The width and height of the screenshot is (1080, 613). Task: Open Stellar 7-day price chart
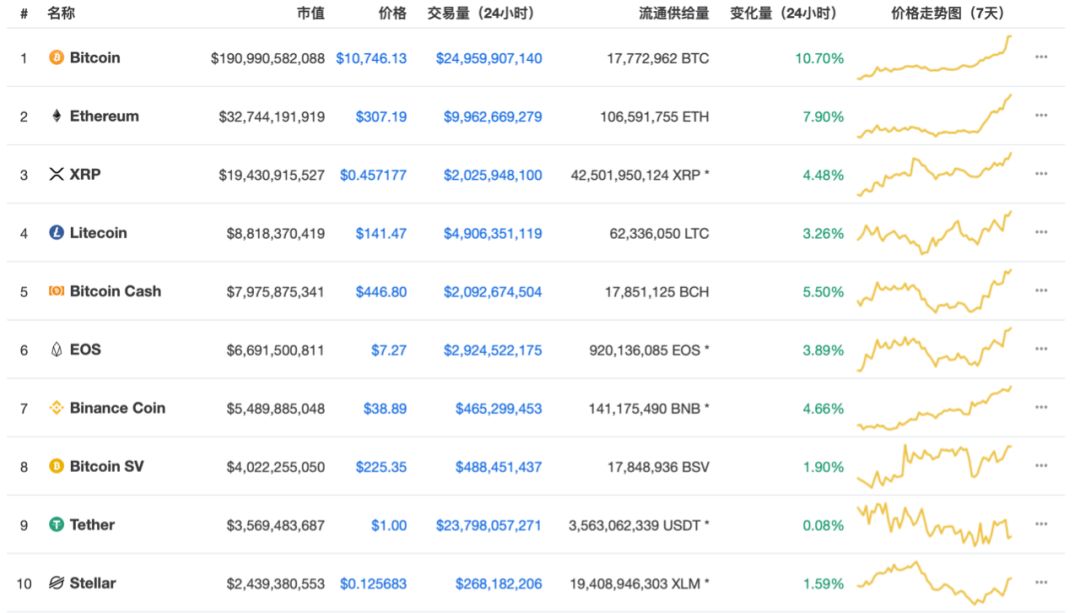(935, 583)
